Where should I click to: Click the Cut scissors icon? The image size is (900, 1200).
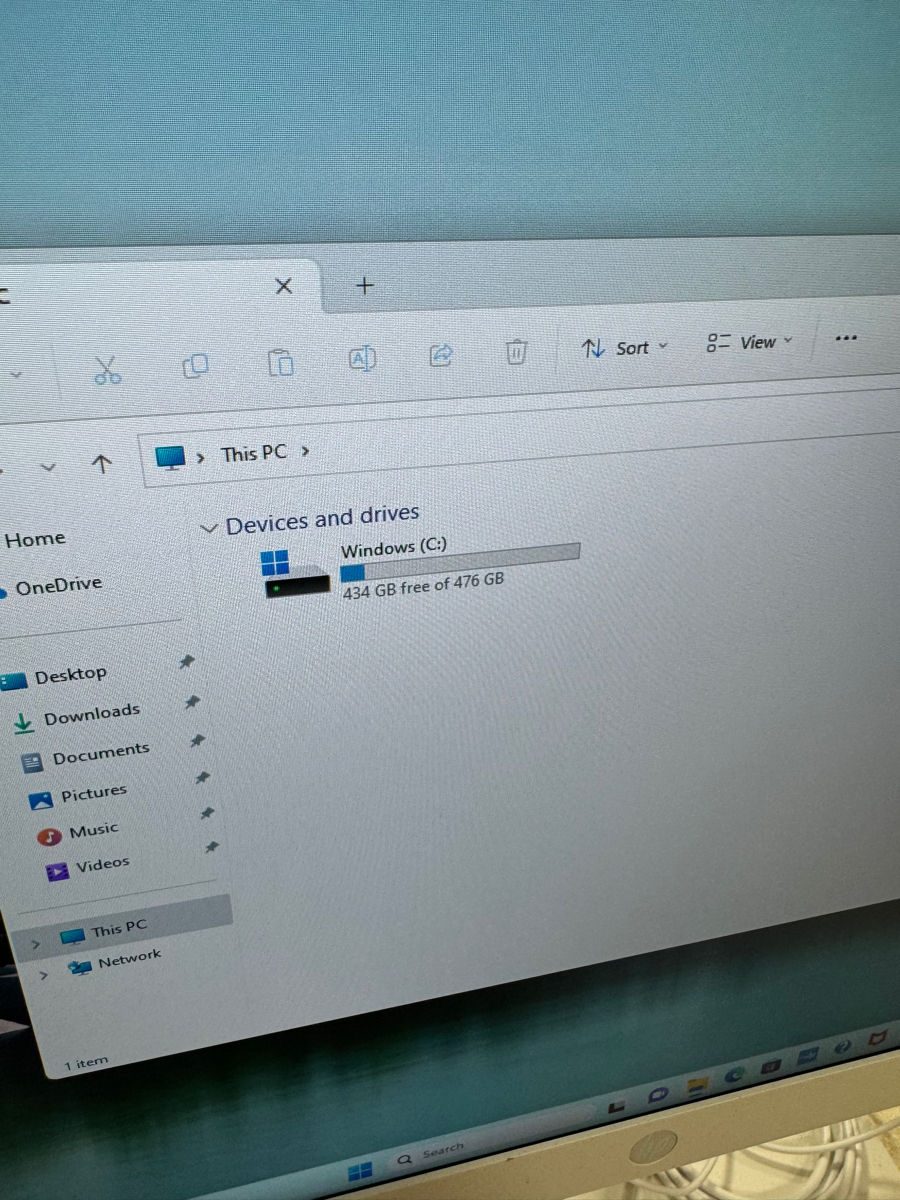[107, 371]
